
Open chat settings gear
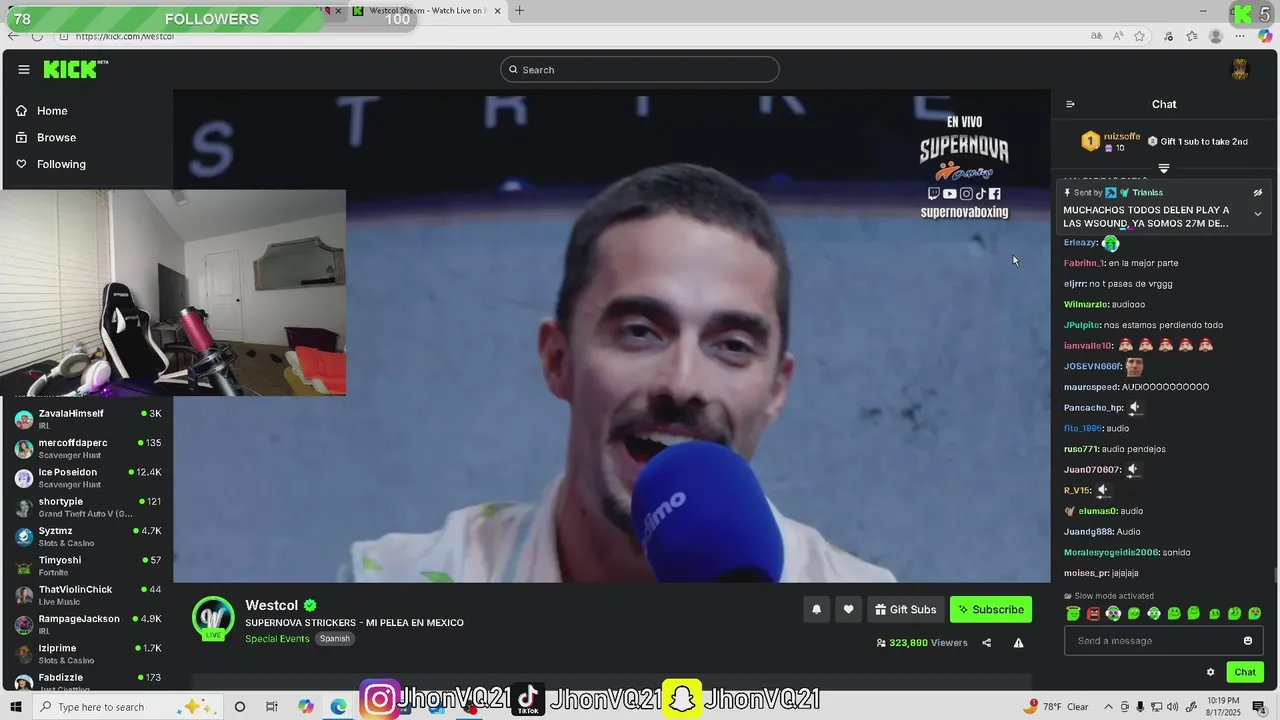coord(1210,672)
